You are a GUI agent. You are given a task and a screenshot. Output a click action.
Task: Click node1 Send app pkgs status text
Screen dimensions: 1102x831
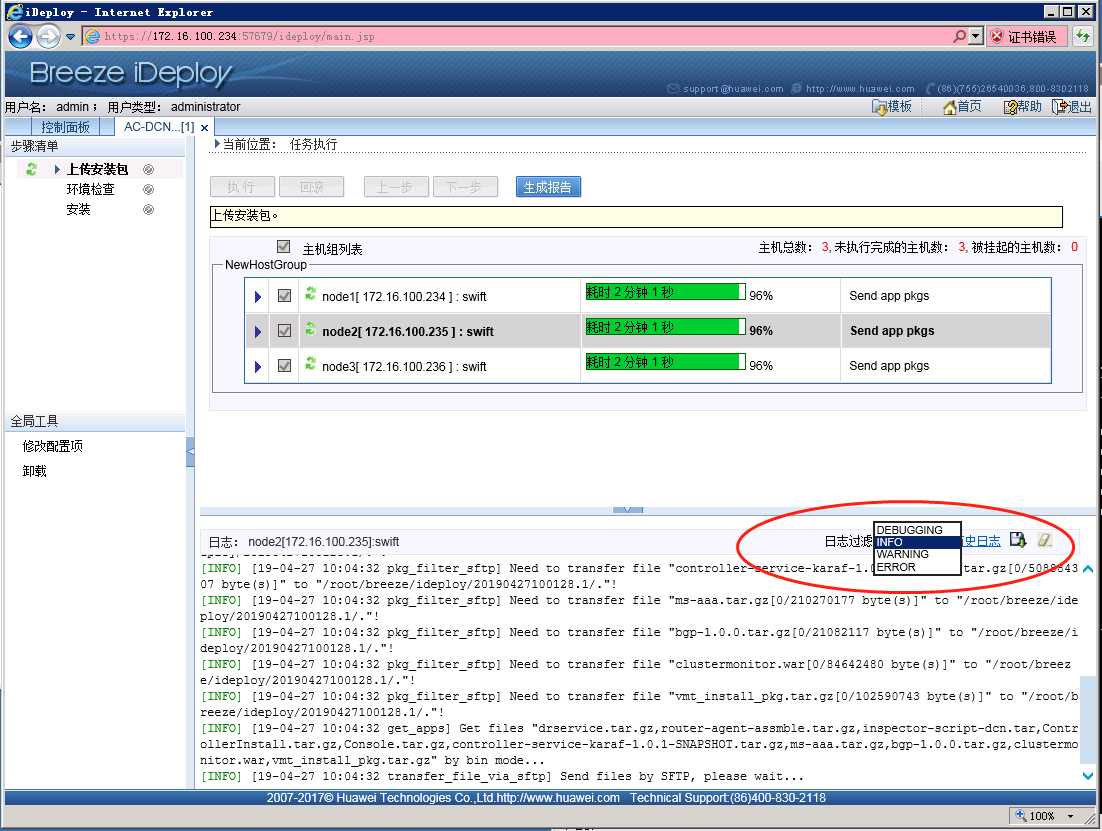pyautogui.click(x=889, y=296)
